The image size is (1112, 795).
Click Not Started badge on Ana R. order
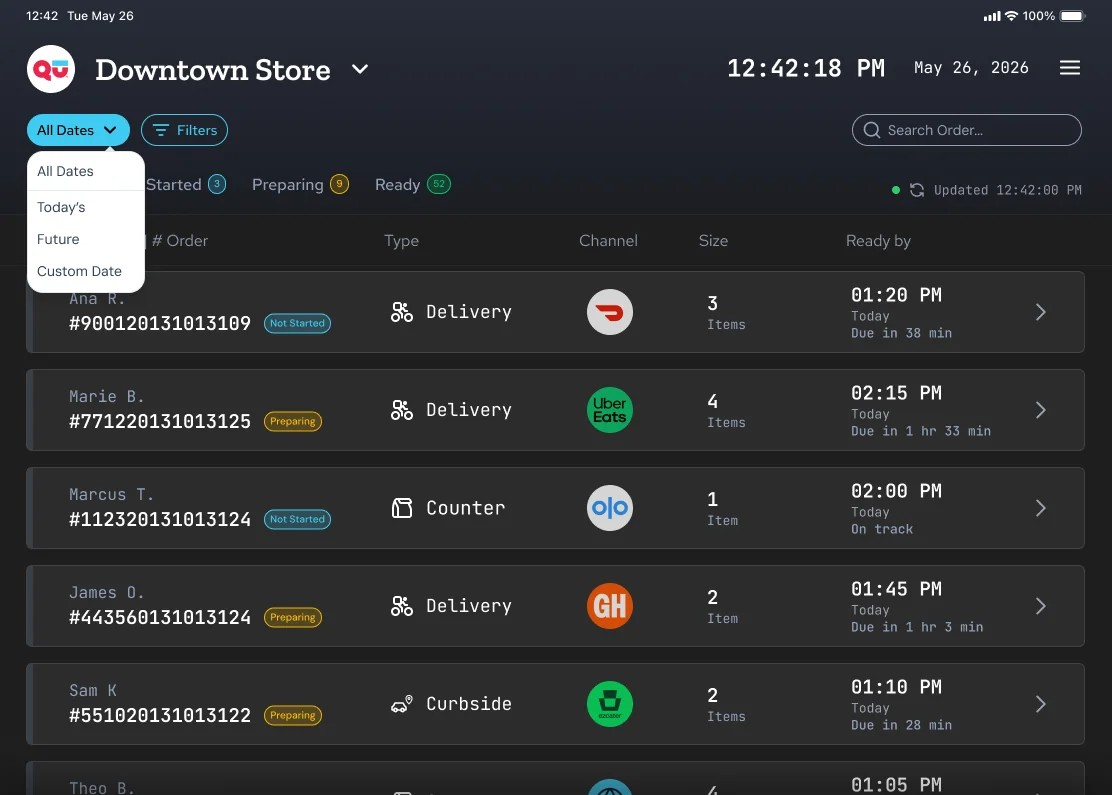click(x=297, y=323)
